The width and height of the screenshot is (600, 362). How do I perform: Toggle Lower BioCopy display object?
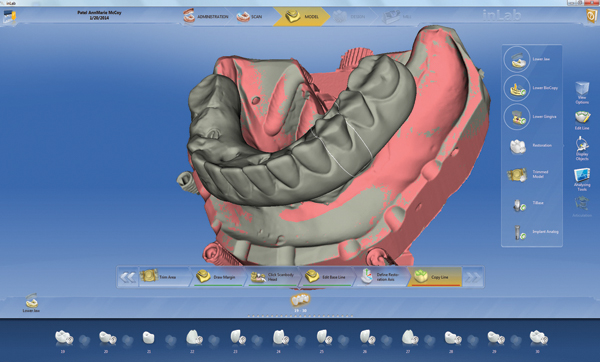(x=530, y=88)
